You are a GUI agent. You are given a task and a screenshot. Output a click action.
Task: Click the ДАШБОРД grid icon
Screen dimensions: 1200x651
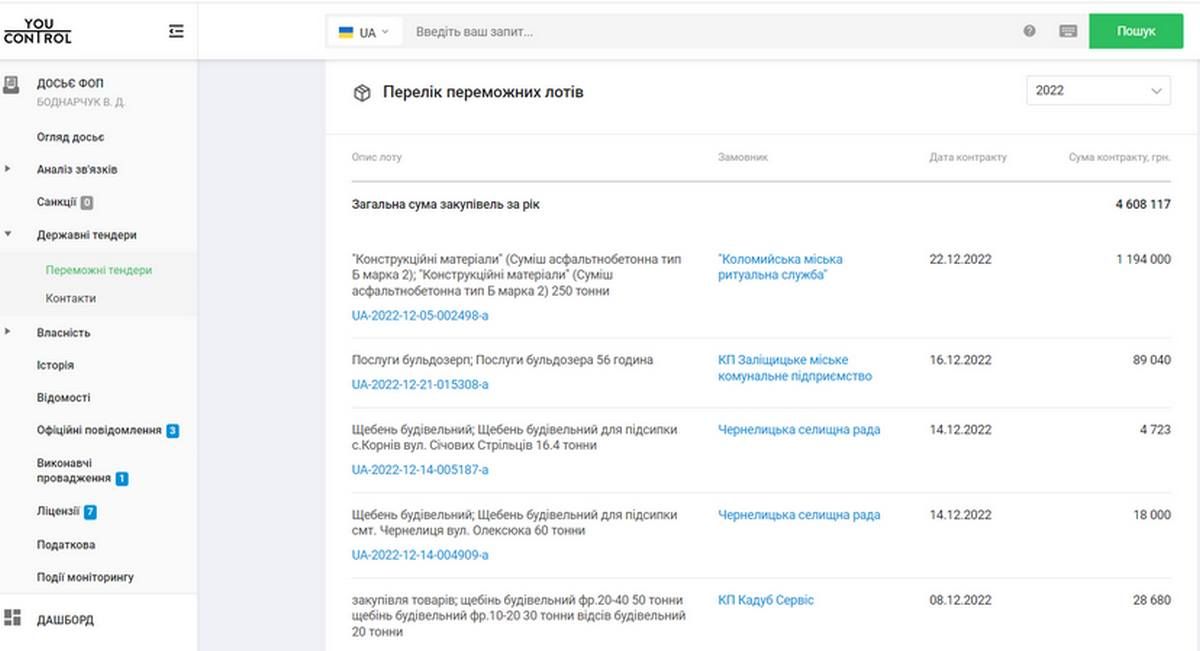click(12, 618)
